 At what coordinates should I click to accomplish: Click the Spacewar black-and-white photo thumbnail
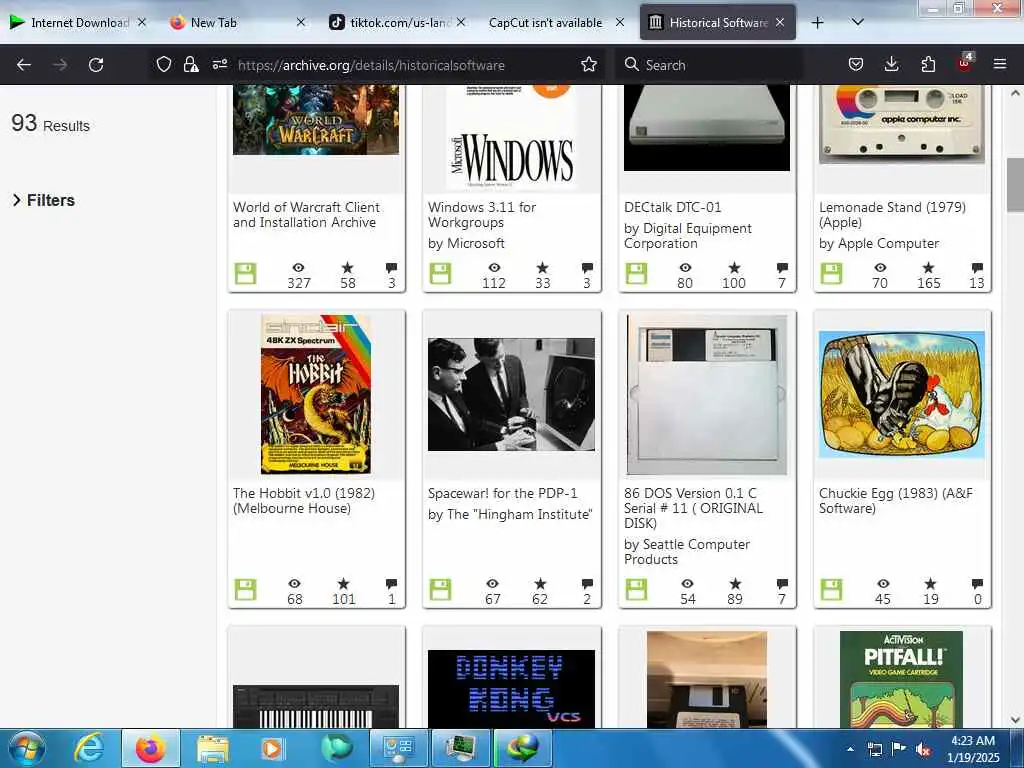tap(511, 394)
